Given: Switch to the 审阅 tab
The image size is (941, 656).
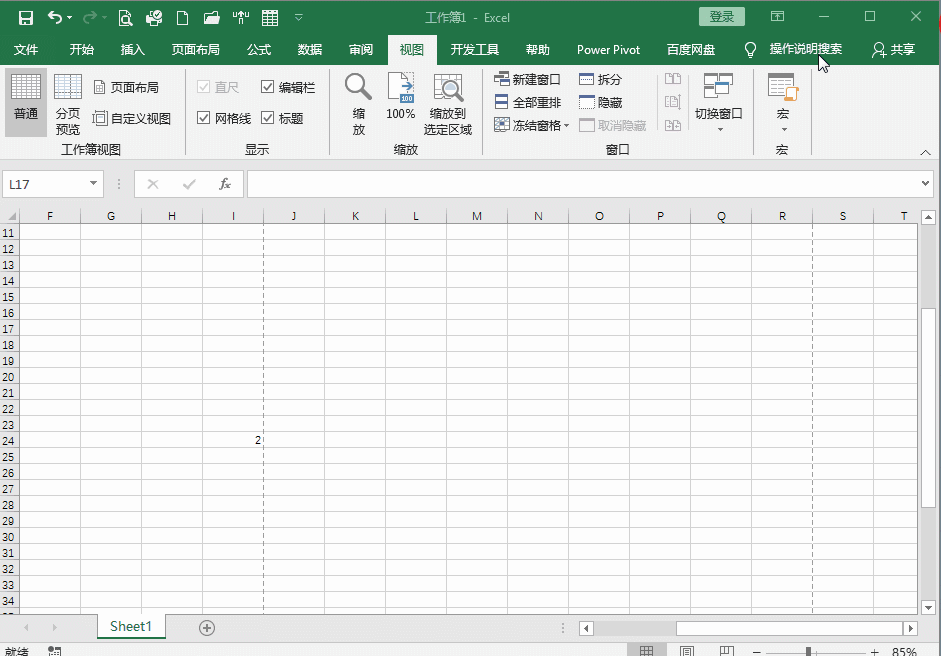Looking at the screenshot, I should click(x=361, y=50).
